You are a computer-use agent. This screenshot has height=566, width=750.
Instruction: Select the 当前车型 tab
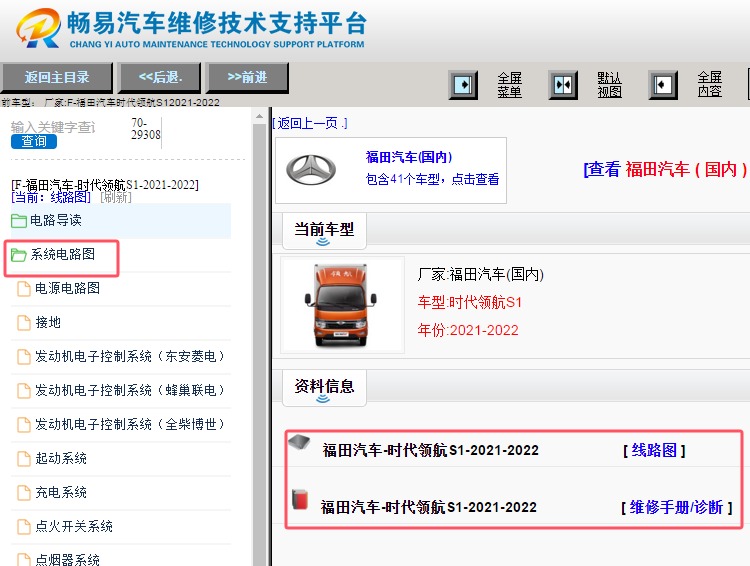point(324,231)
